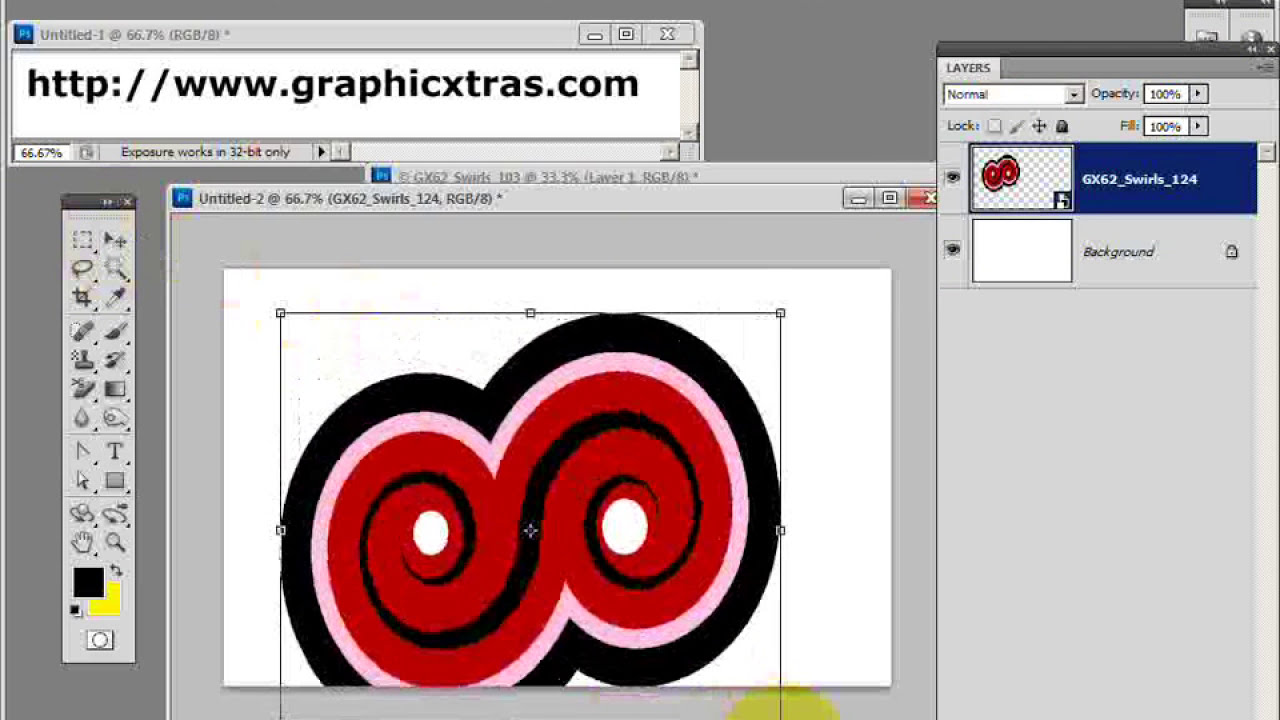Select the 3D Rotate tool
This screenshot has width=1280, height=720.
83,514
